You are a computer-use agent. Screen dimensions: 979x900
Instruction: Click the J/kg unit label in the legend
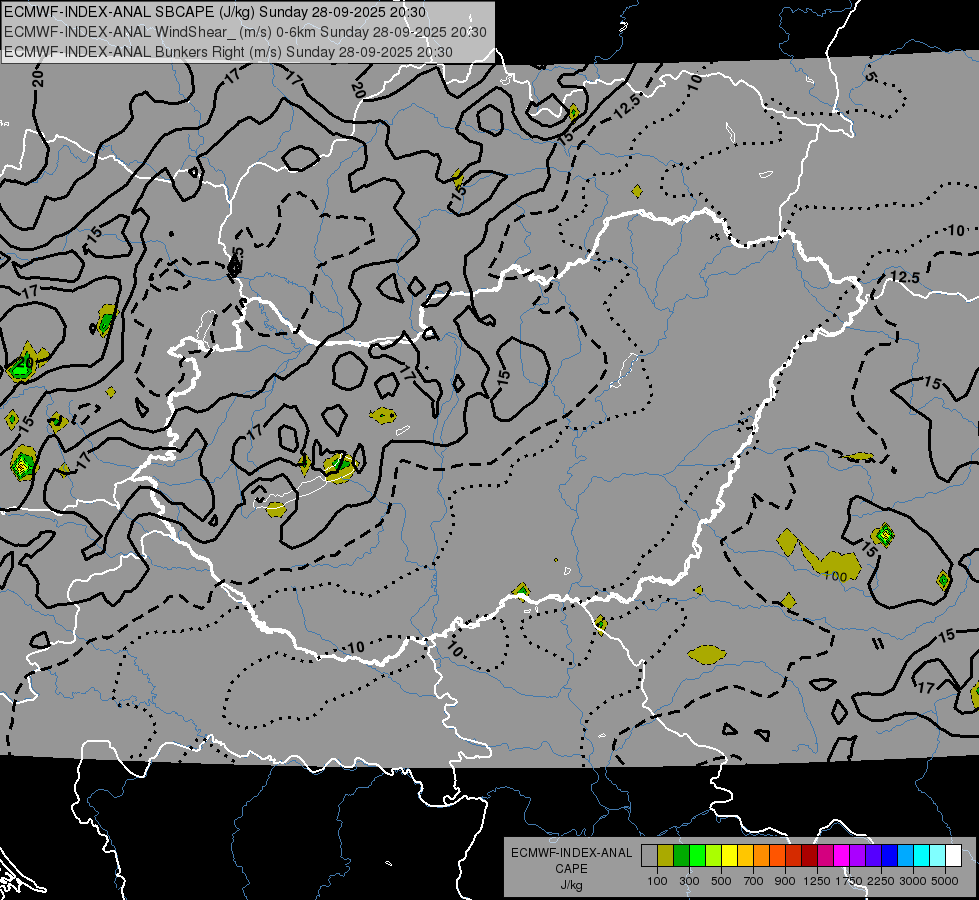click(571, 885)
